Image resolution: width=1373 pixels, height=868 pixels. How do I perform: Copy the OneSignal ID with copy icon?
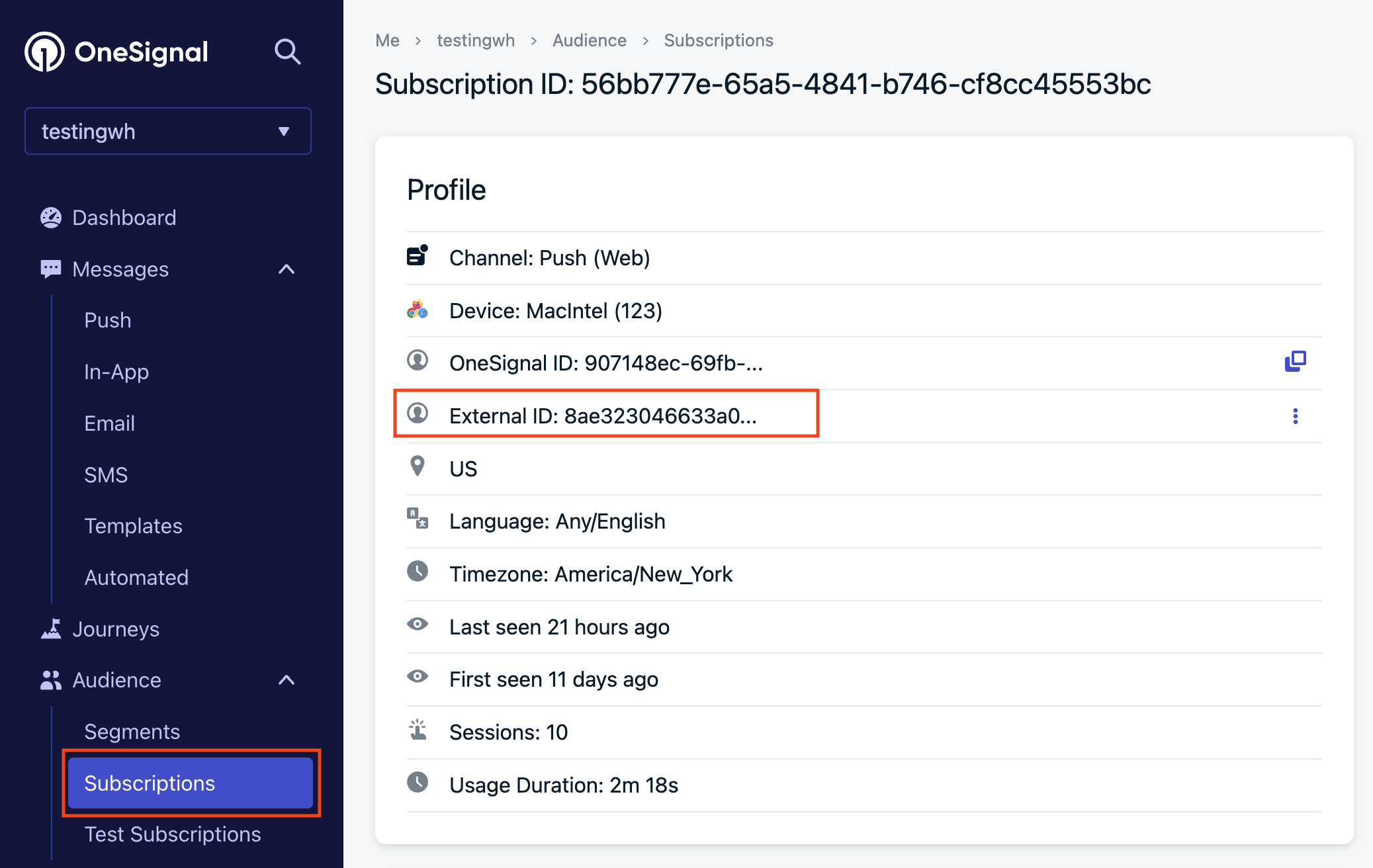pos(1295,361)
